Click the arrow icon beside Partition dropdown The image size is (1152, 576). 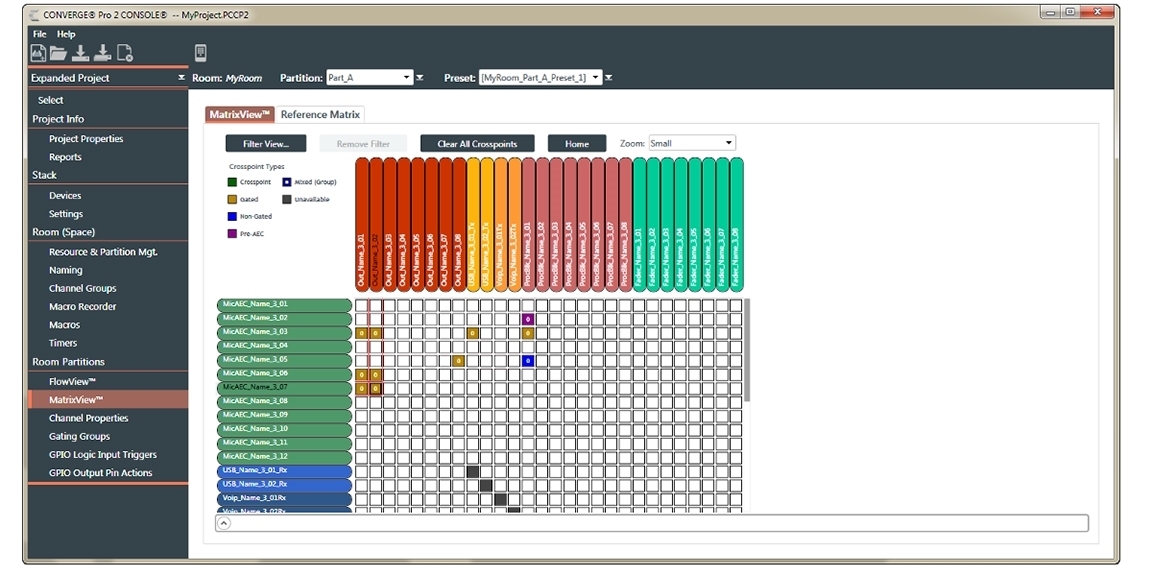tap(420, 78)
